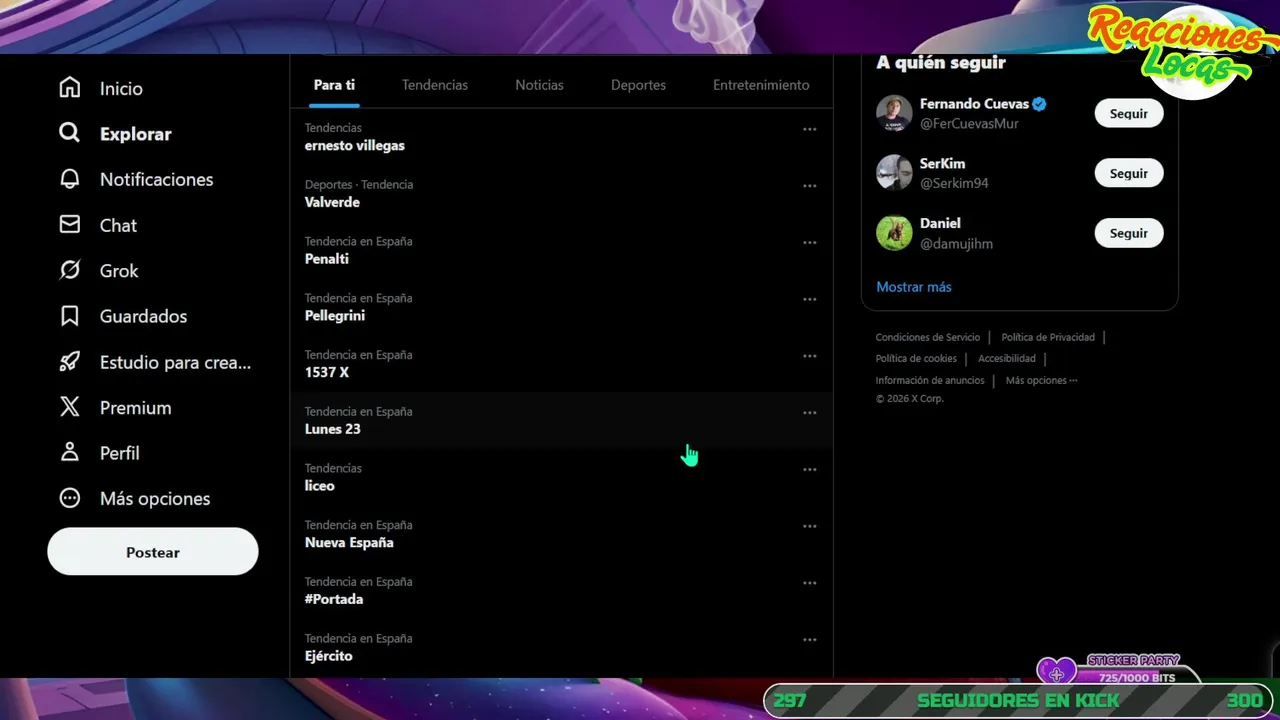The image size is (1280, 720).
Task: Open more options for #Portada trend
Action: tap(809, 583)
